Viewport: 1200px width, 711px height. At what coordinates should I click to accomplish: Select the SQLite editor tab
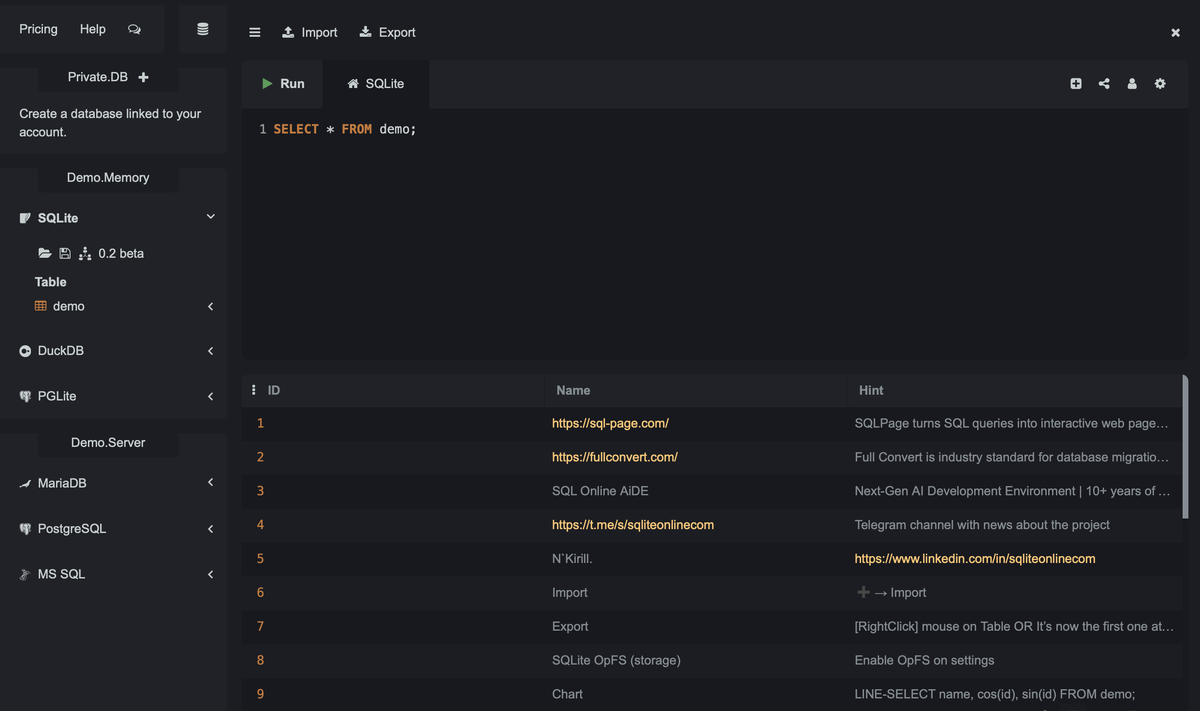[376, 84]
